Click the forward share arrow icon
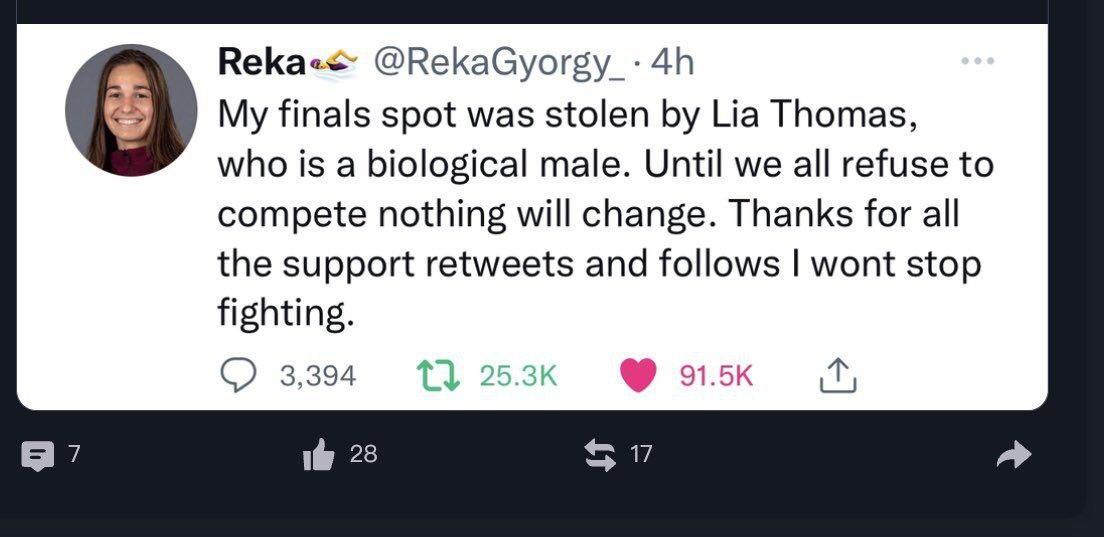 coord(1013,456)
